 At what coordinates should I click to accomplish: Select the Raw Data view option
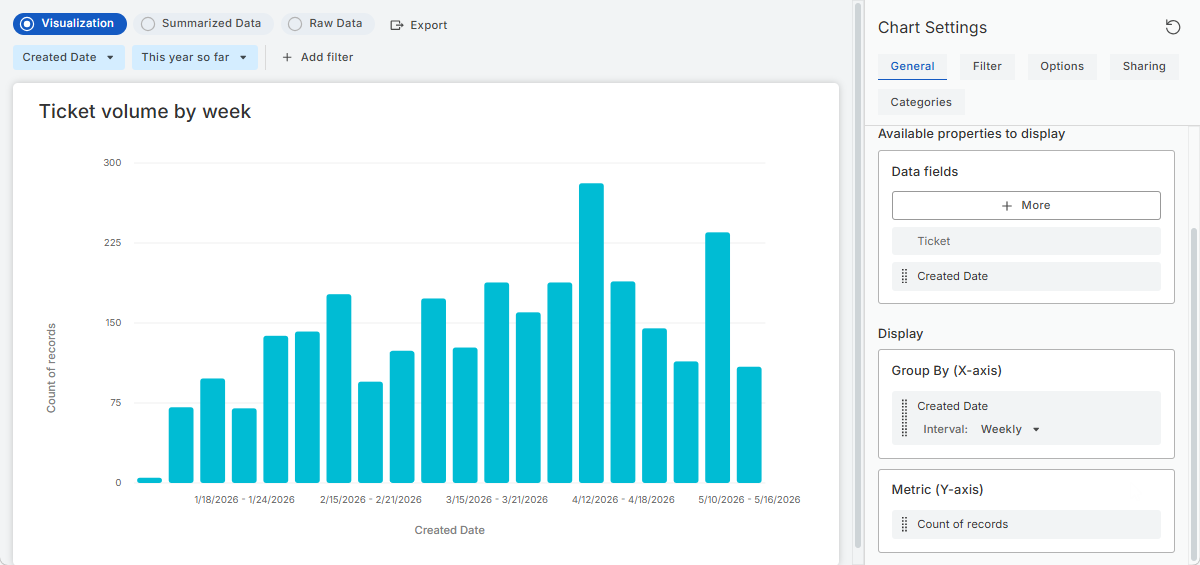click(x=327, y=24)
